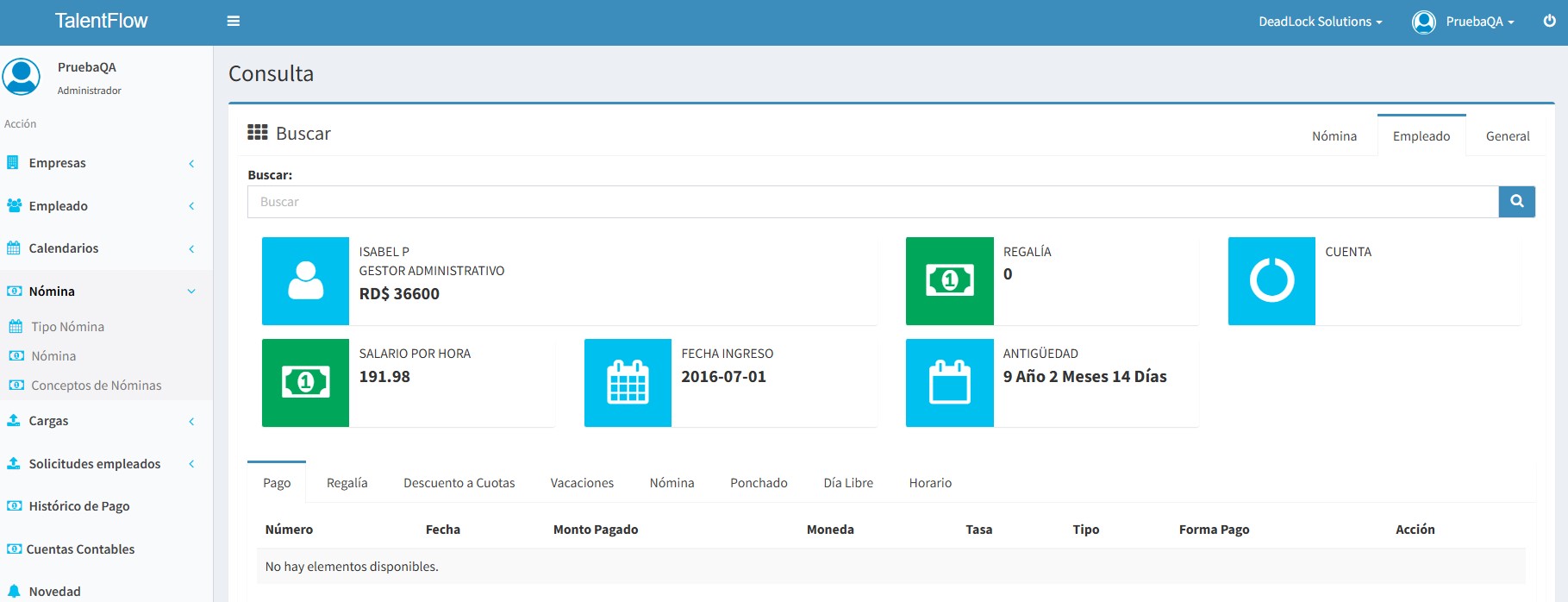This screenshot has height=602, width=1568.
Task: Open the Cuentas Contables link
Action: (80, 549)
